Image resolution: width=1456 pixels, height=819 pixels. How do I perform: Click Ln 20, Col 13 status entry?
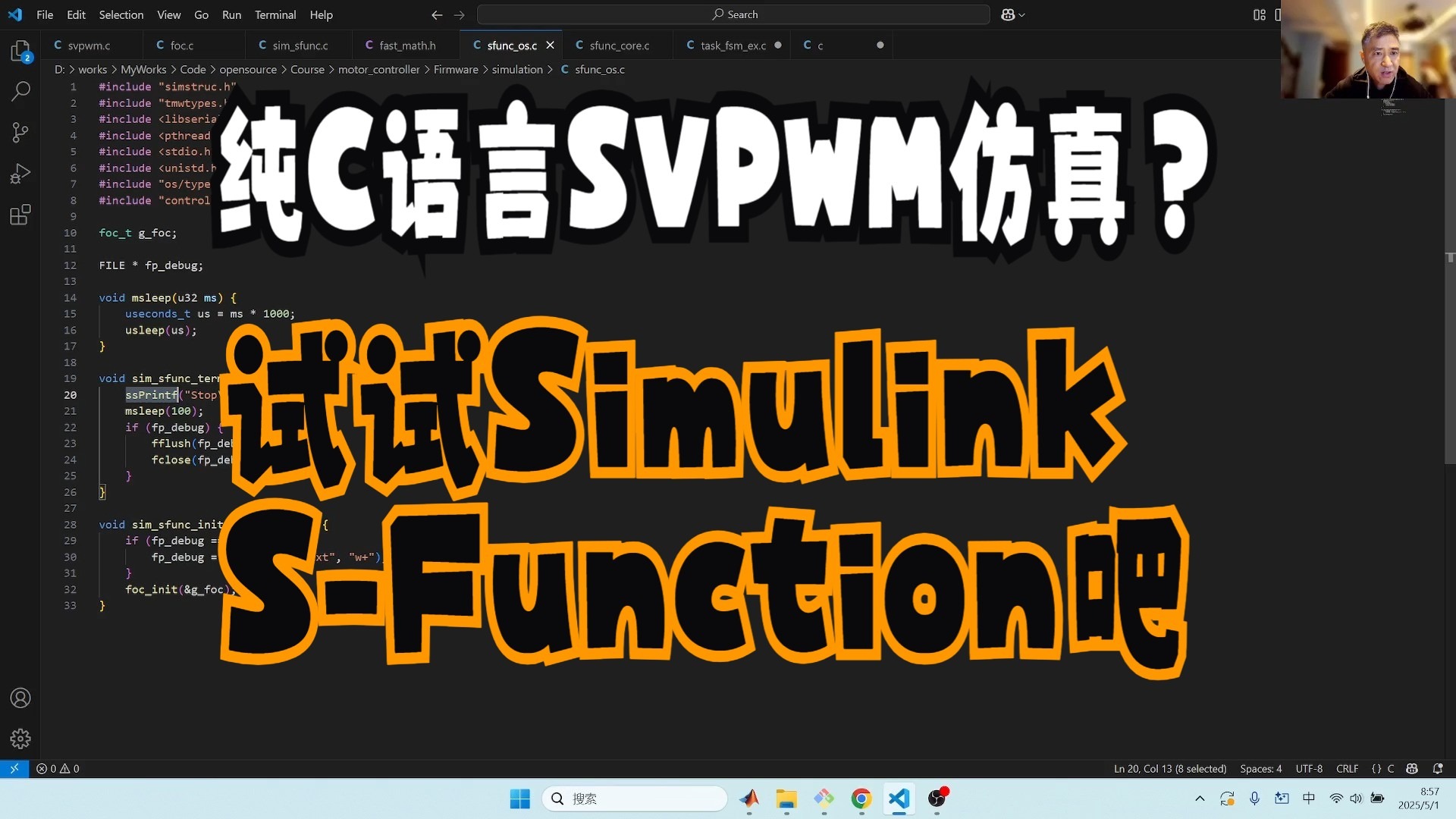(x=1169, y=768)
